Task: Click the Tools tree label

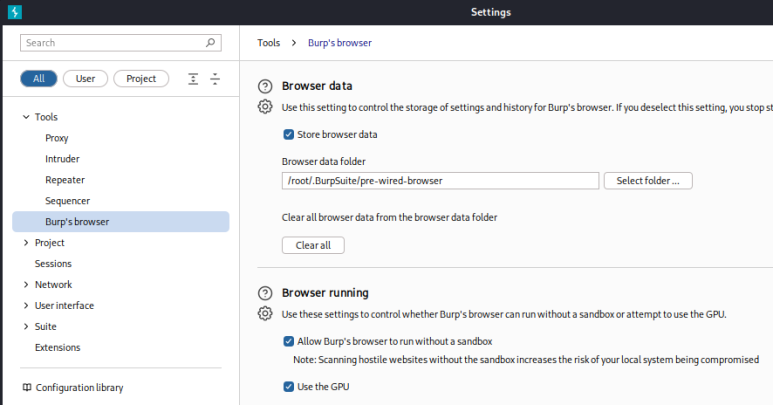Action: 46,117
